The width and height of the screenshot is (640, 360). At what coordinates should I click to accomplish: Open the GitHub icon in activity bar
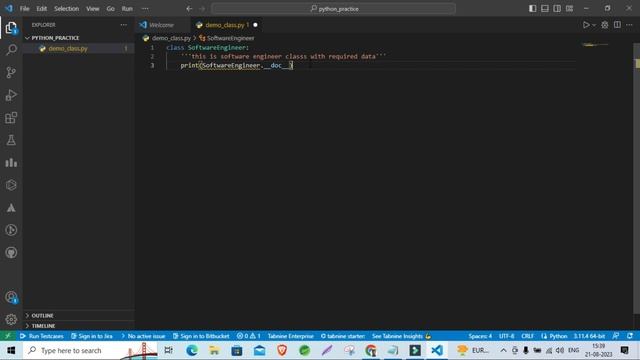[x=11, y=253]
